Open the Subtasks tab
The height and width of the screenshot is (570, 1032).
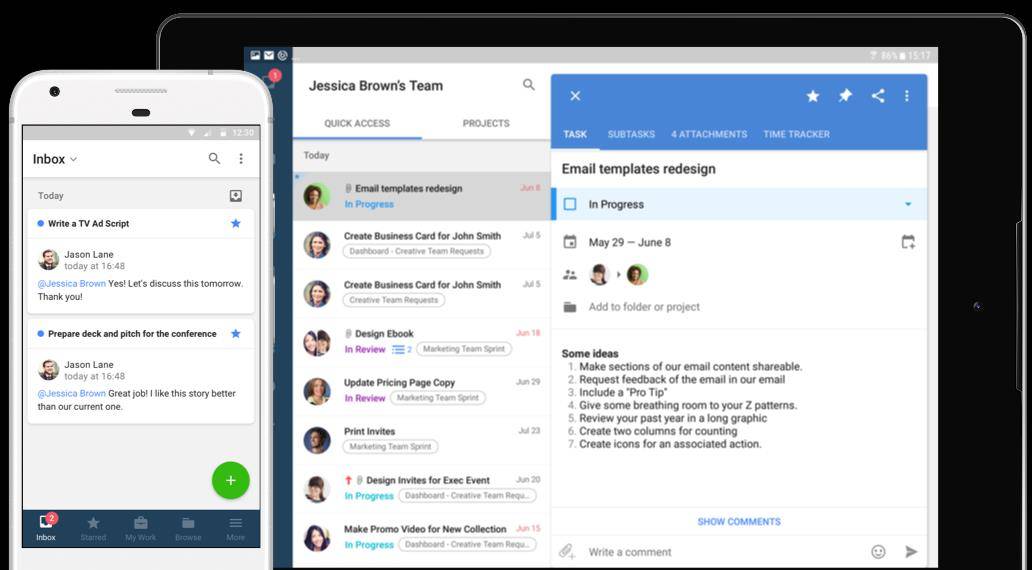pos(631,134)
